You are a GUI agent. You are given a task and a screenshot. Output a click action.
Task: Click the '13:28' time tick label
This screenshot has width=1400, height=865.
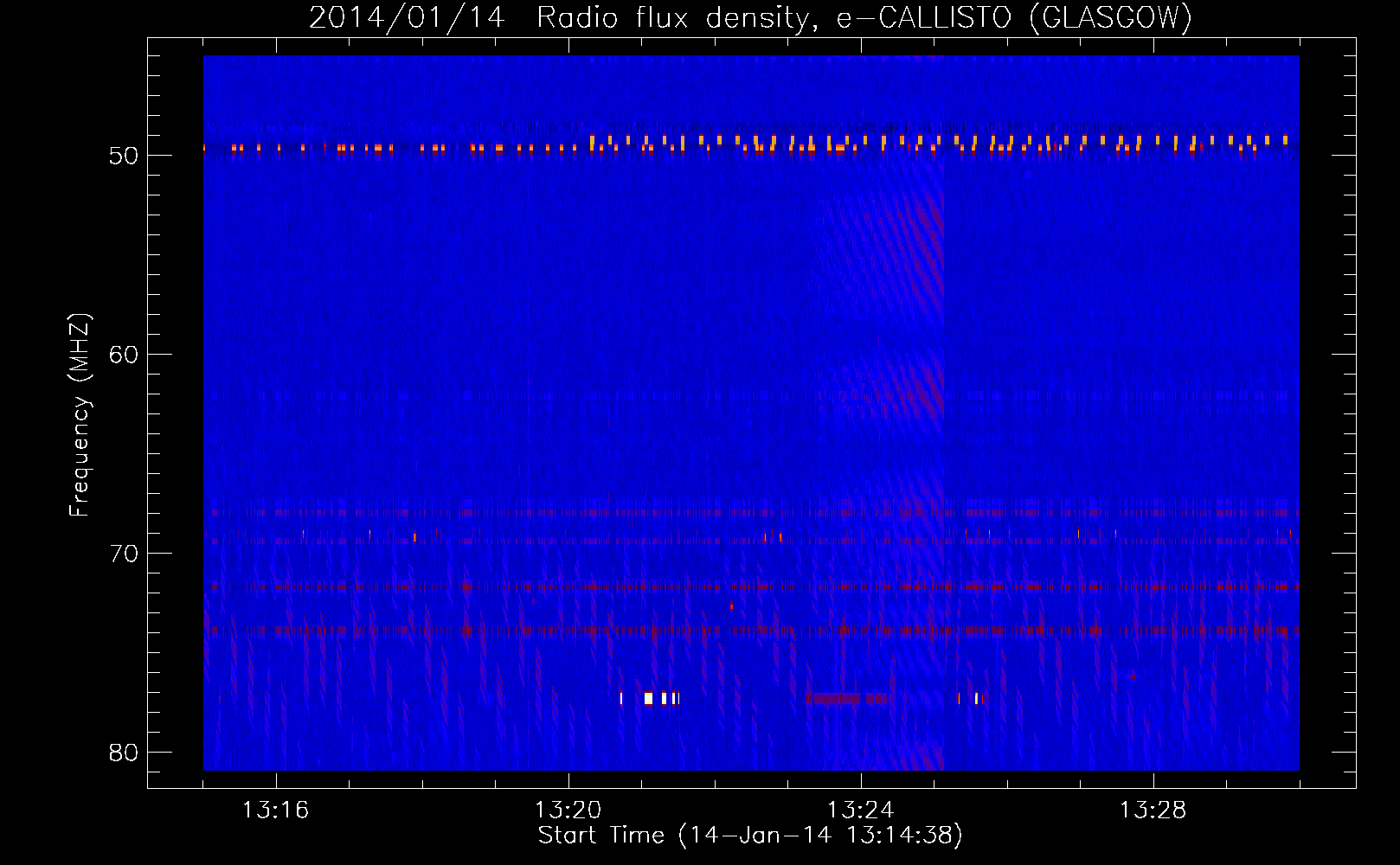click(x=1153, y=810)
